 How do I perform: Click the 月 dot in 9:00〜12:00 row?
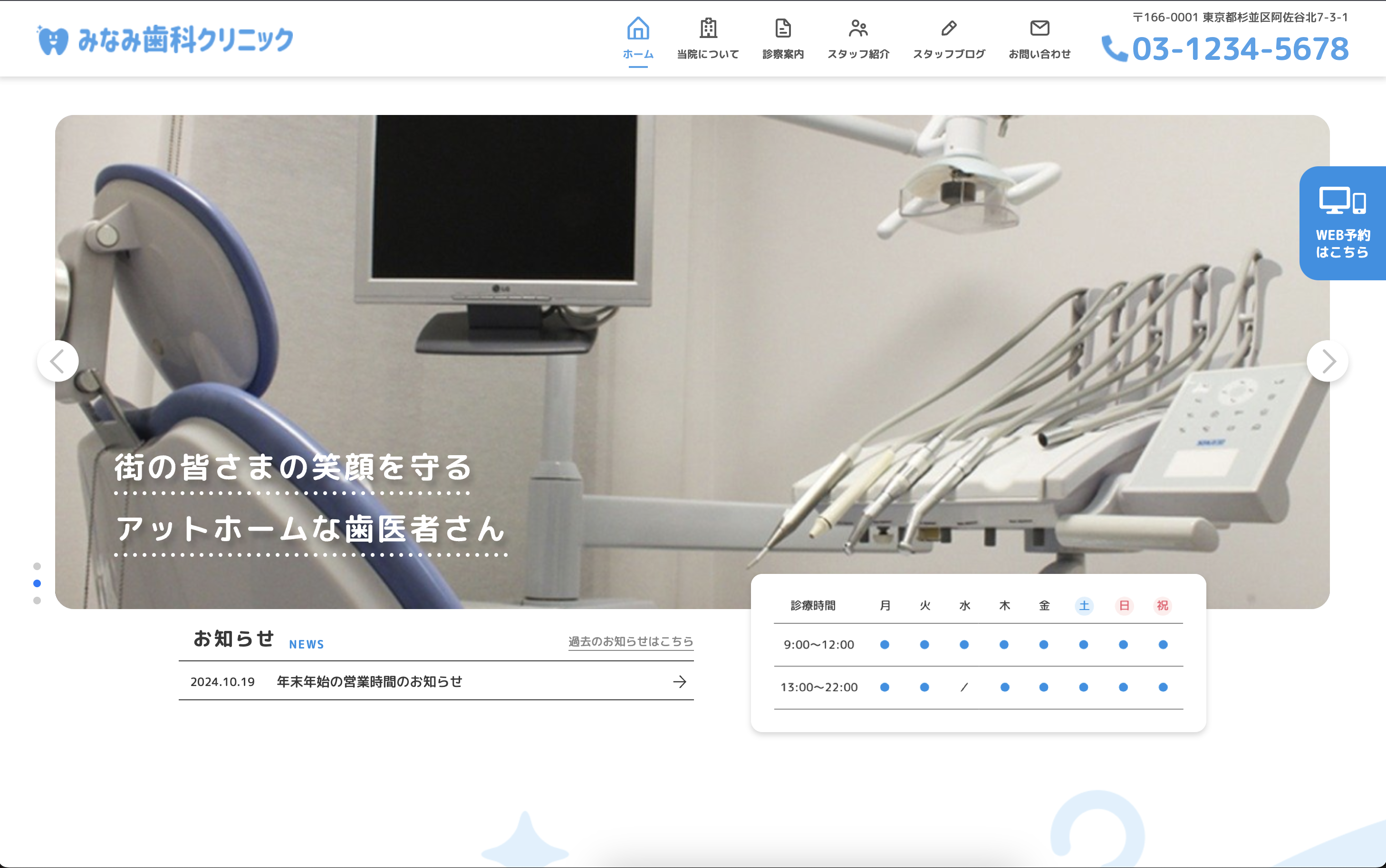click(x=885, y=645)
